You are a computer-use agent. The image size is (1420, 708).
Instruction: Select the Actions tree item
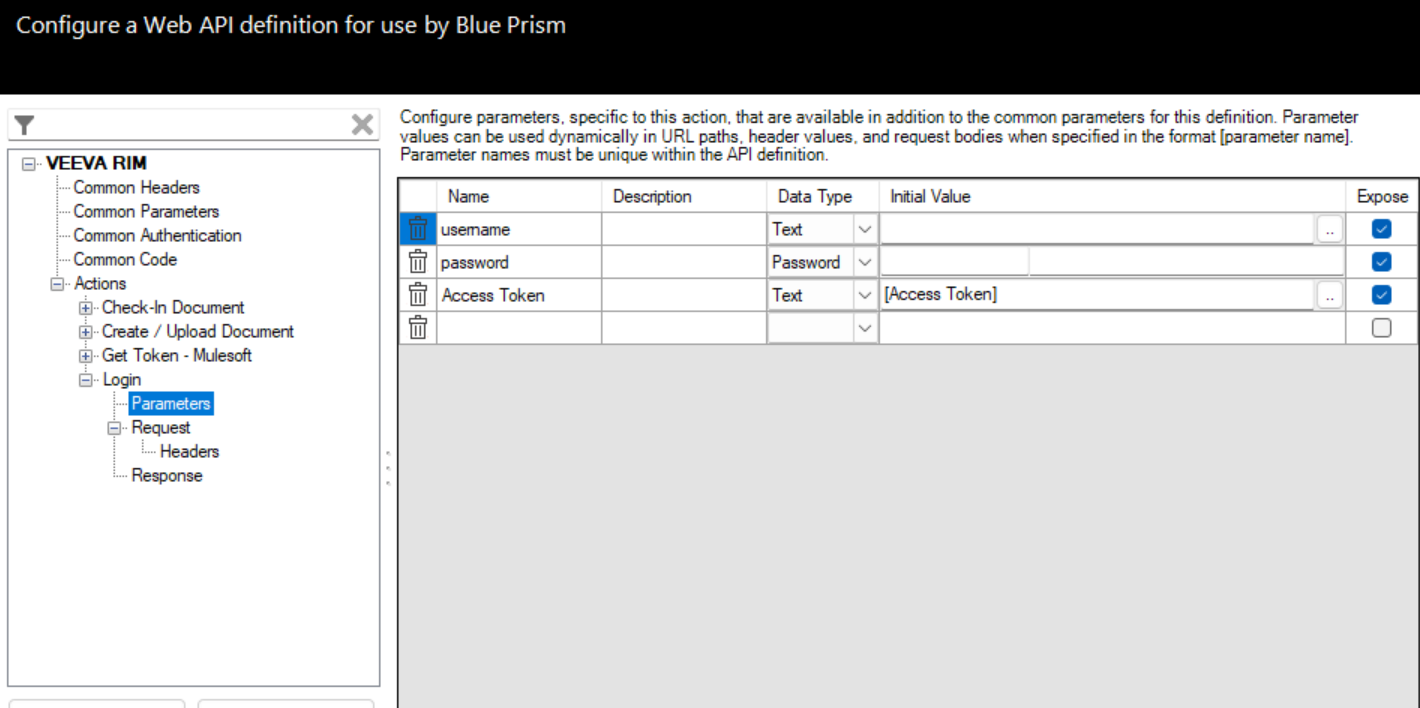pyautogui.click(x=100, y=283)
